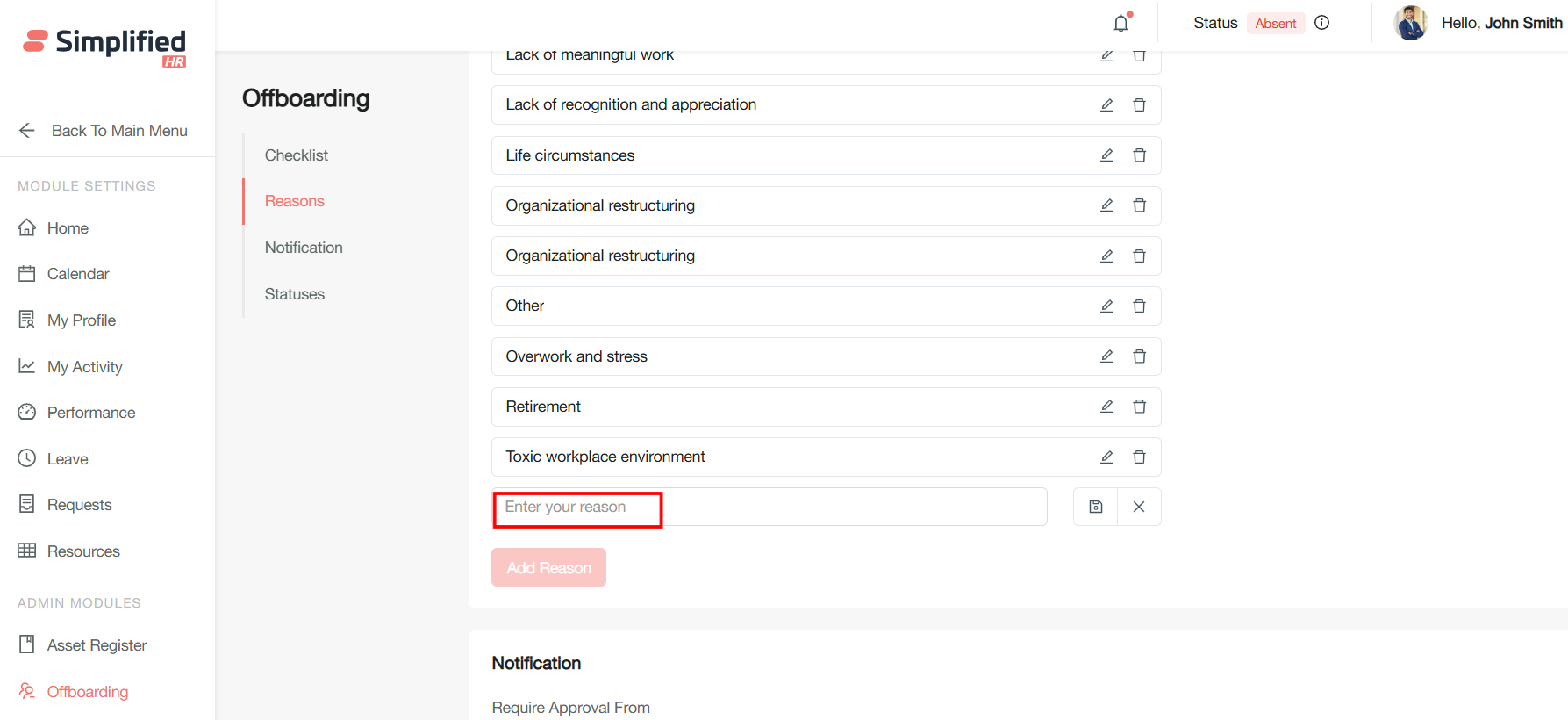Edit the "Life circumstances" reason
Screen dimensions: 1568x720
1106,155
